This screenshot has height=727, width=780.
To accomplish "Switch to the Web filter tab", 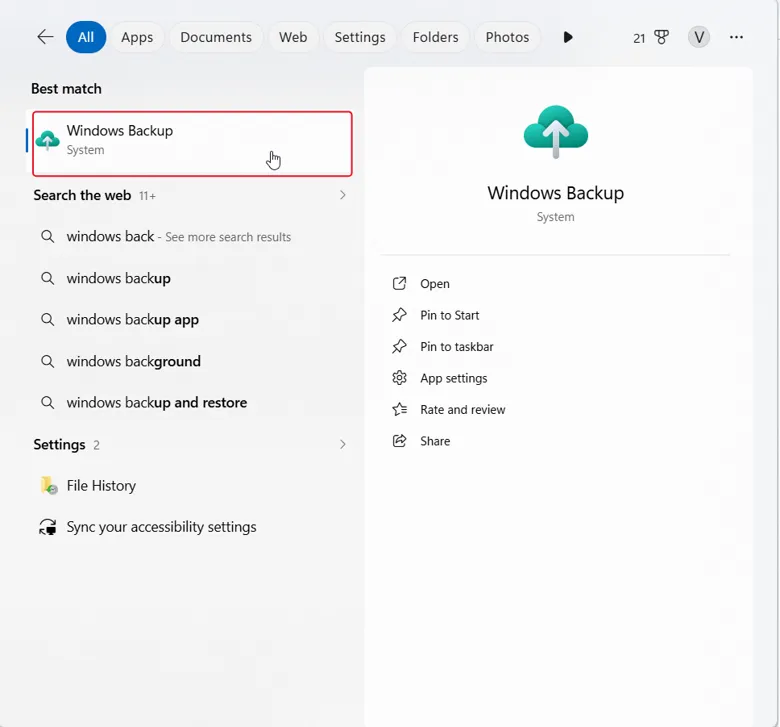I will click(293, 37).
